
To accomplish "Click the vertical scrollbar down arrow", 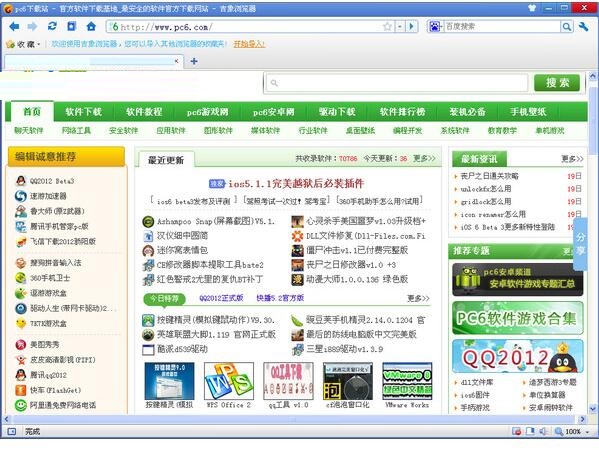I will click(593, 408).
